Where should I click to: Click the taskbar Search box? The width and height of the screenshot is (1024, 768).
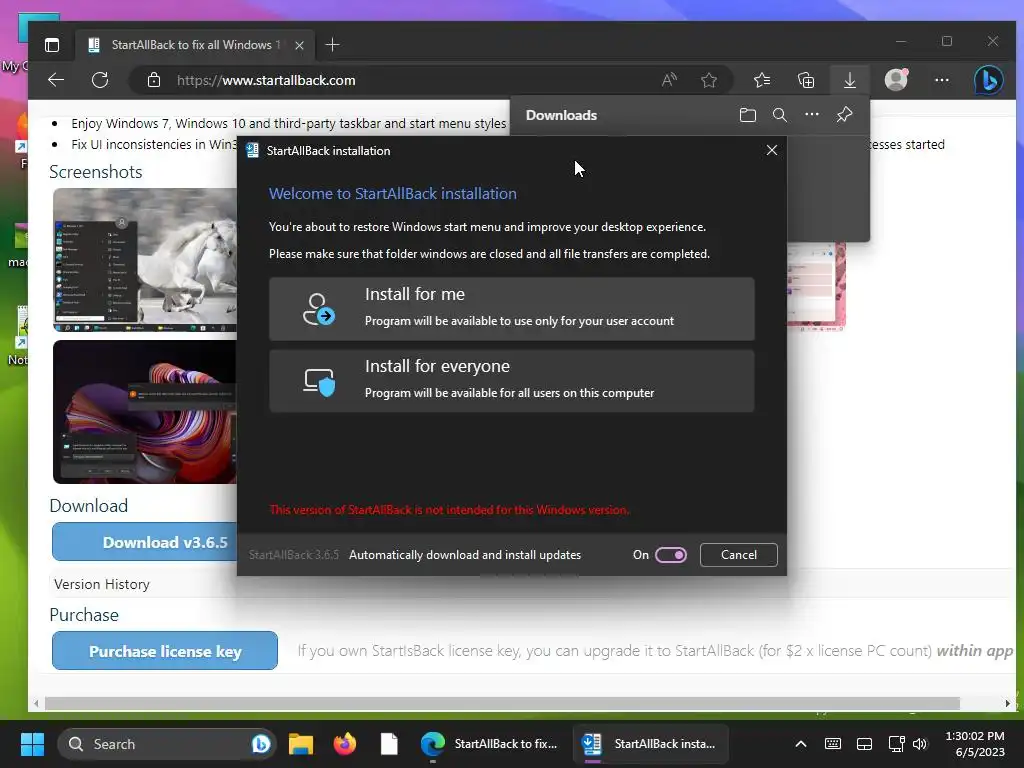[x=167, y=744]
